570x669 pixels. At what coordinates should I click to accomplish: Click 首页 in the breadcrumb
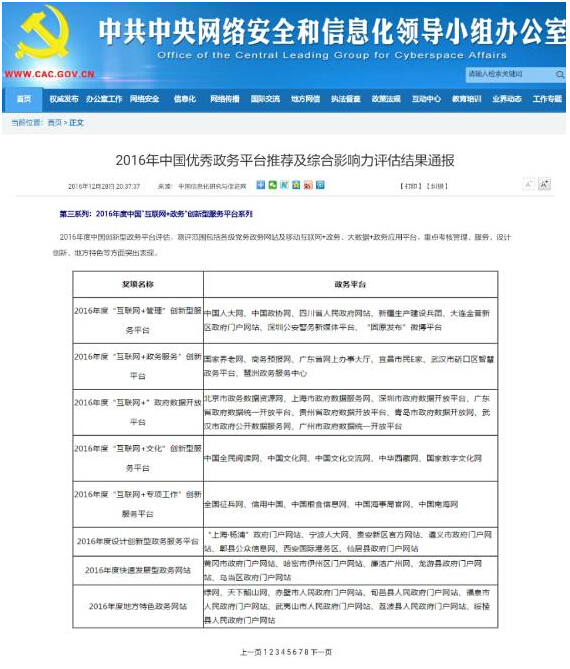tap(55, 123)
